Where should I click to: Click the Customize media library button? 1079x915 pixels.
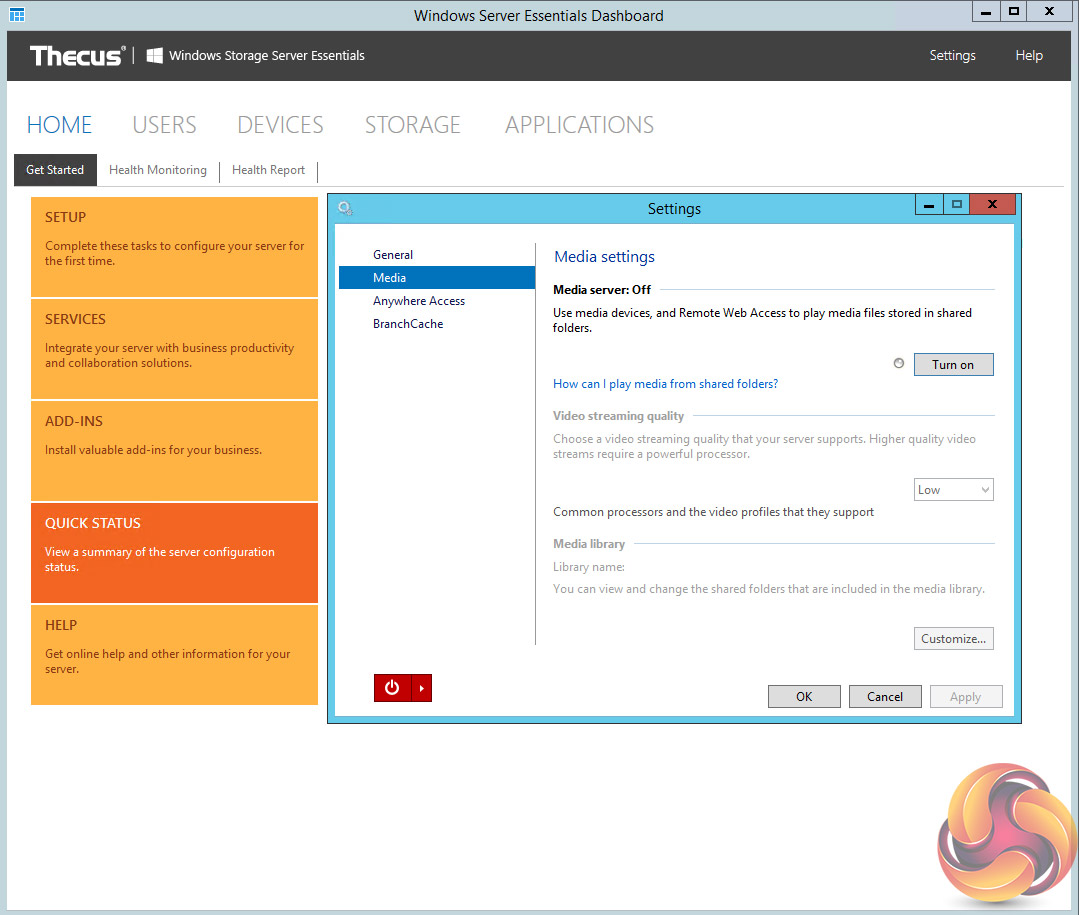(953, 638)
